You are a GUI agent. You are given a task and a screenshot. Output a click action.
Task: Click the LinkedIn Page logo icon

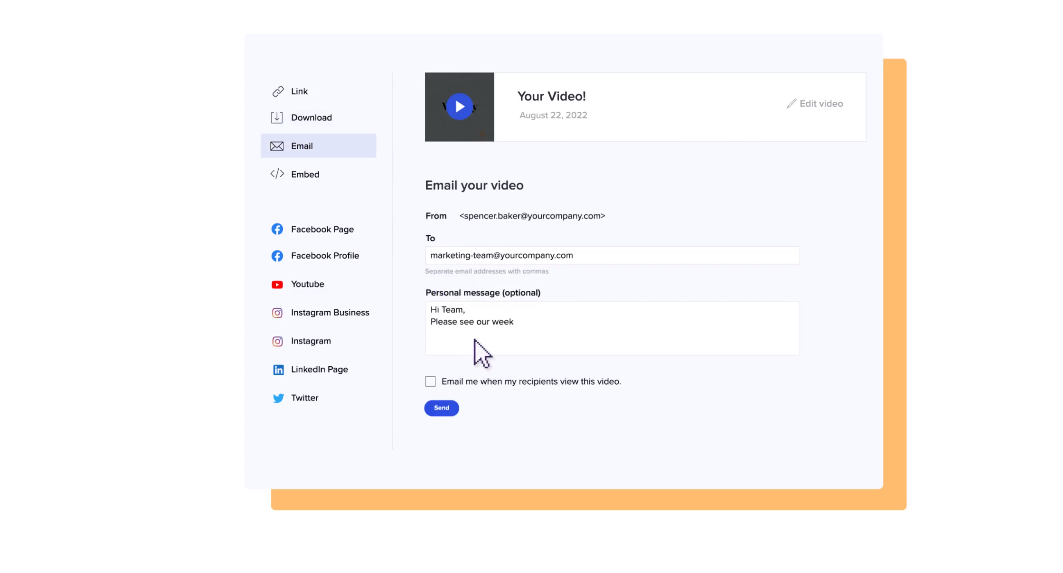coord(278,370)
